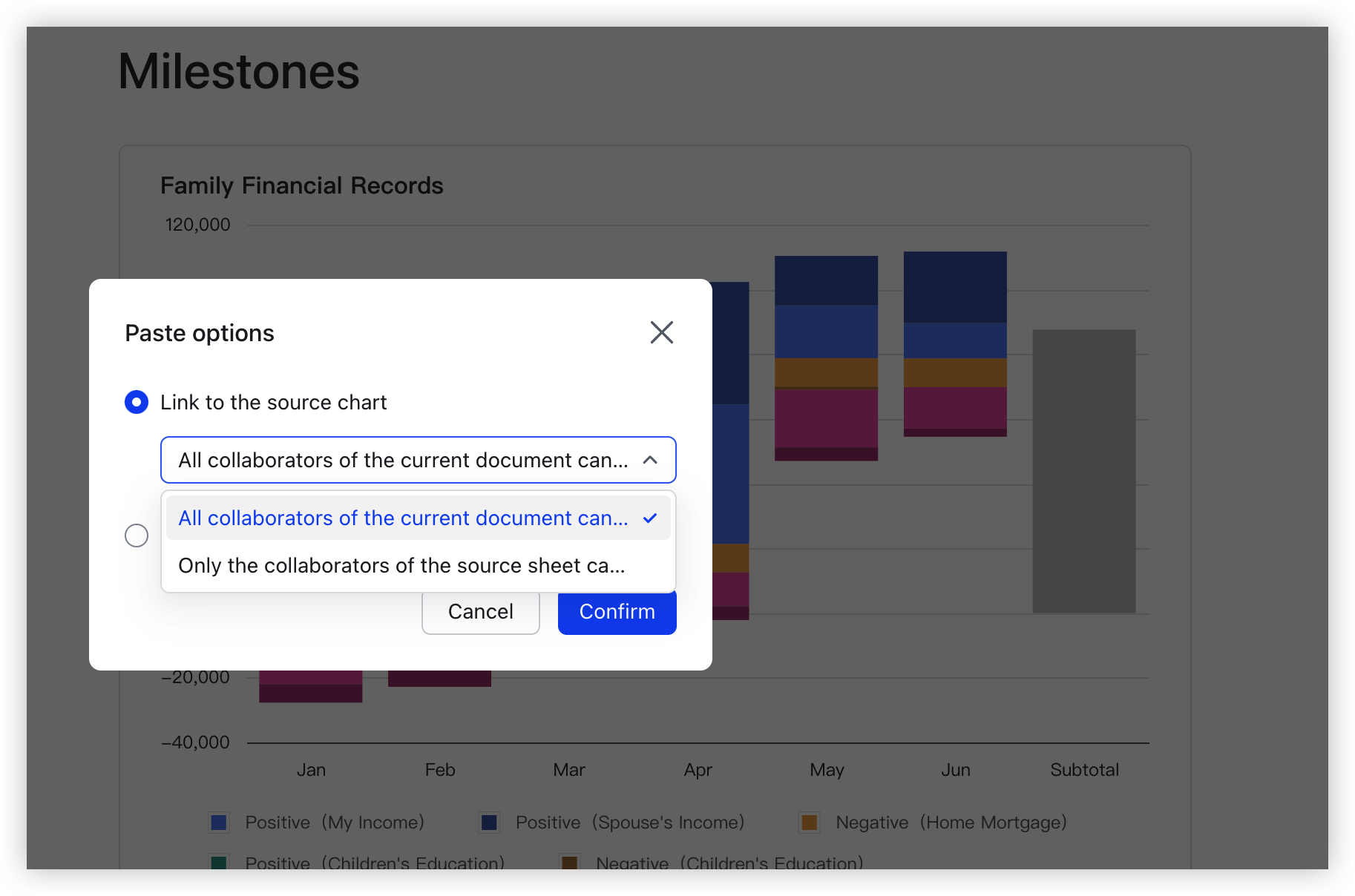Click the gray Subtotal bar
The image size is (1355, 896).
point(1083,471)
